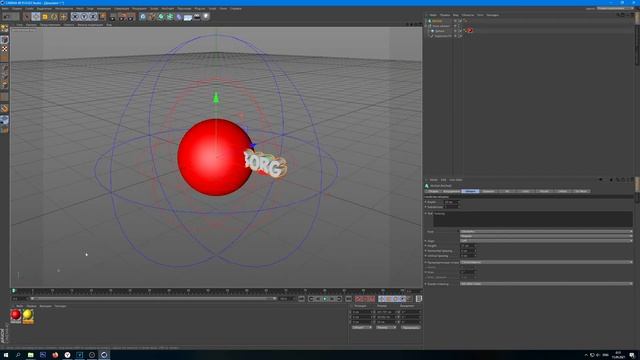
Task: Switch the coordinate system icon
Action: [102, 17]
